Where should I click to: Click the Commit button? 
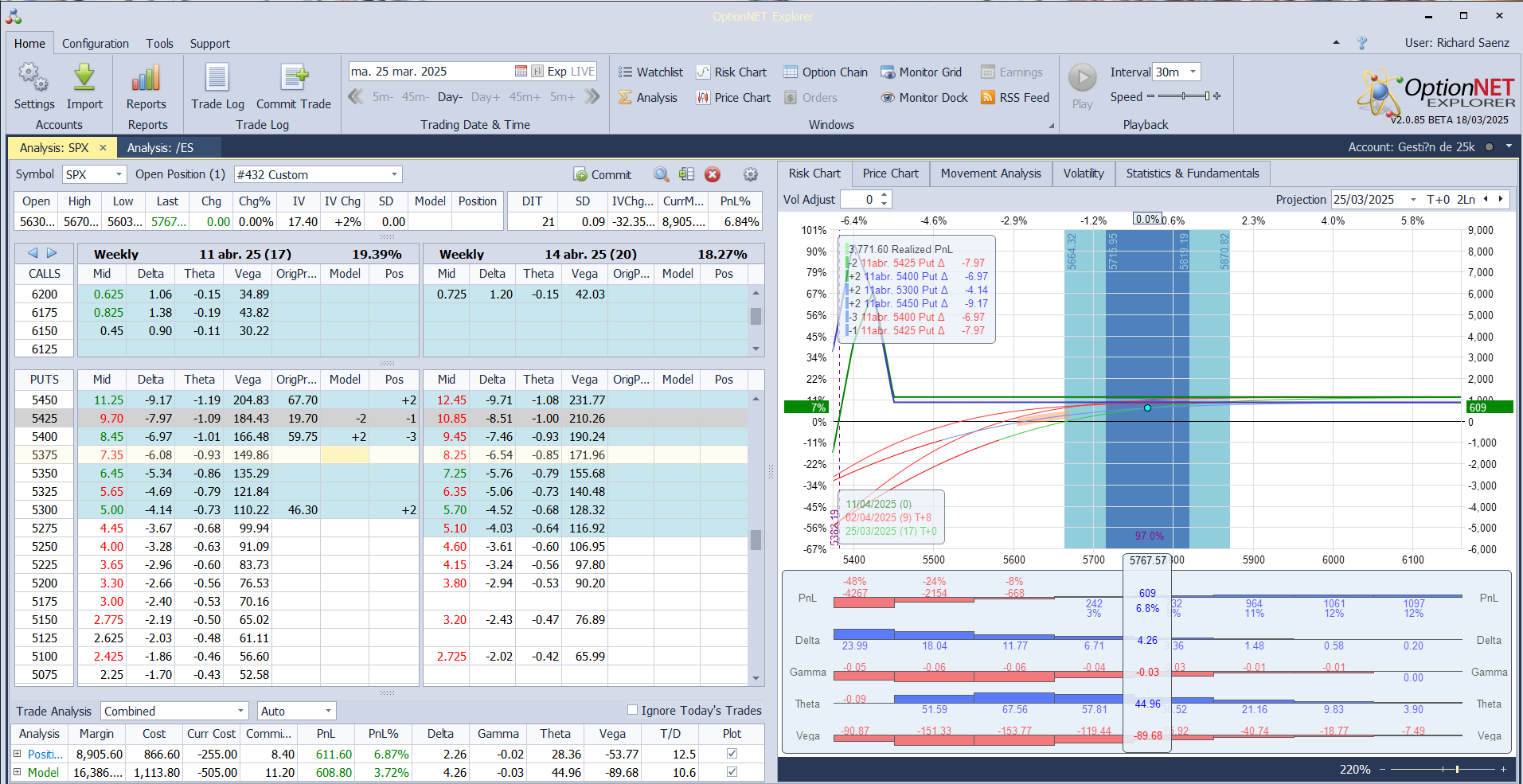(602, 174)
